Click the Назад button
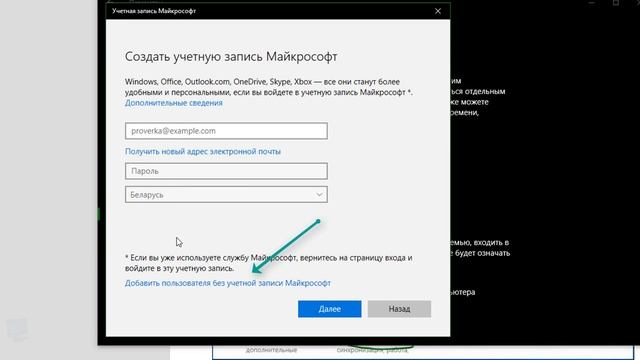 pyautogui.click(x=399, y=309)
